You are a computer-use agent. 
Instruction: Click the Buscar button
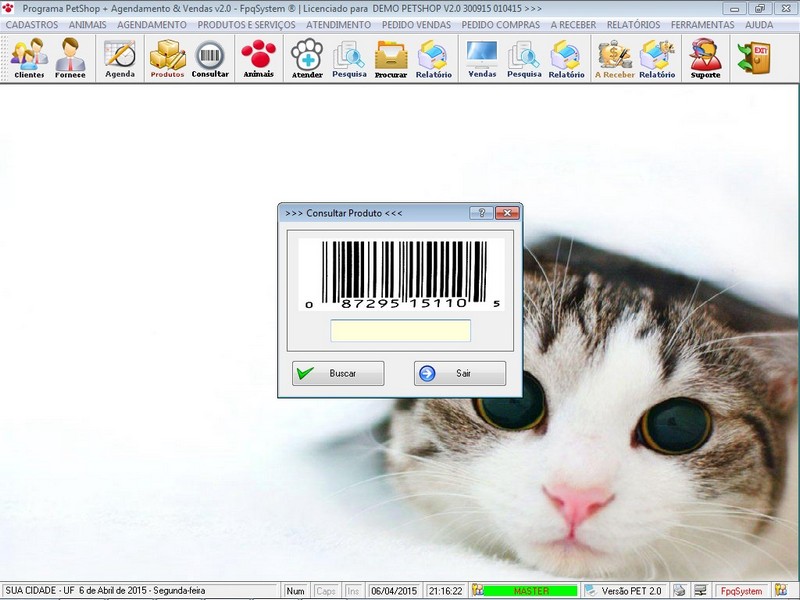click(338, 373)
